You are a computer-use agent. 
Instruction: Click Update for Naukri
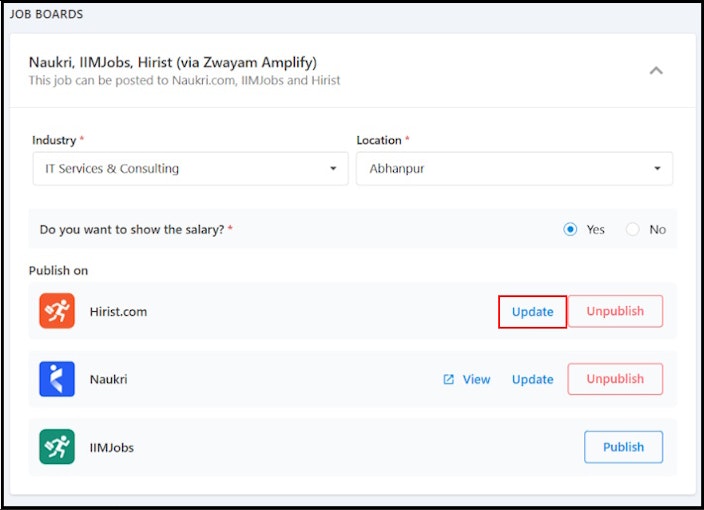pyautogui.click(x=532, y=379)
